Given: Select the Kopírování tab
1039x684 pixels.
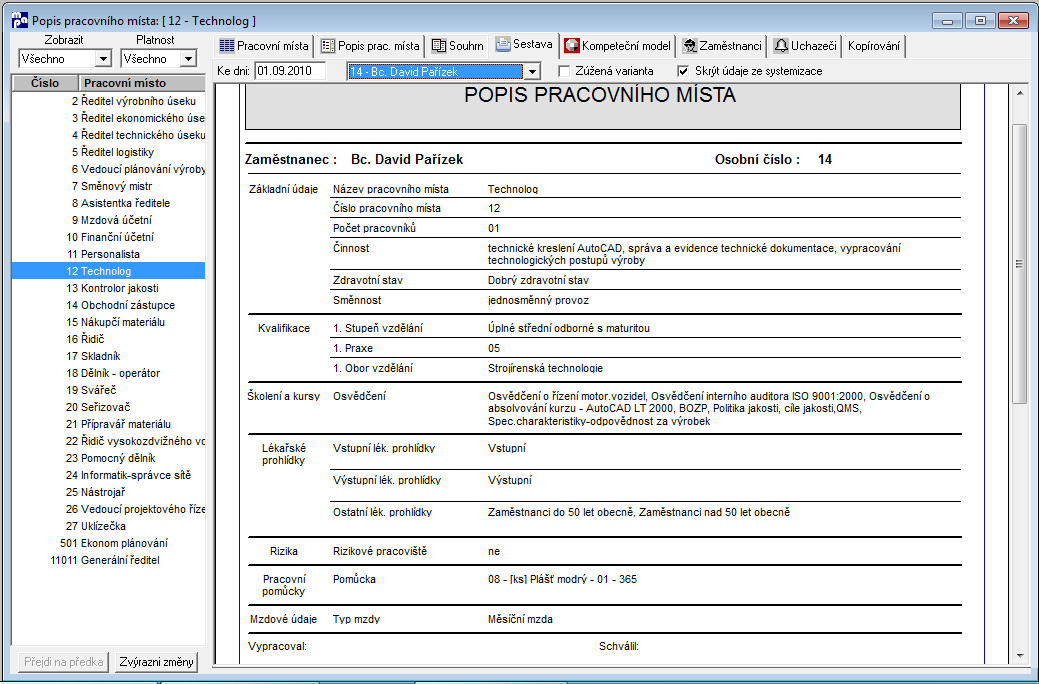Looking at the screenshot, I should [874, 46].
